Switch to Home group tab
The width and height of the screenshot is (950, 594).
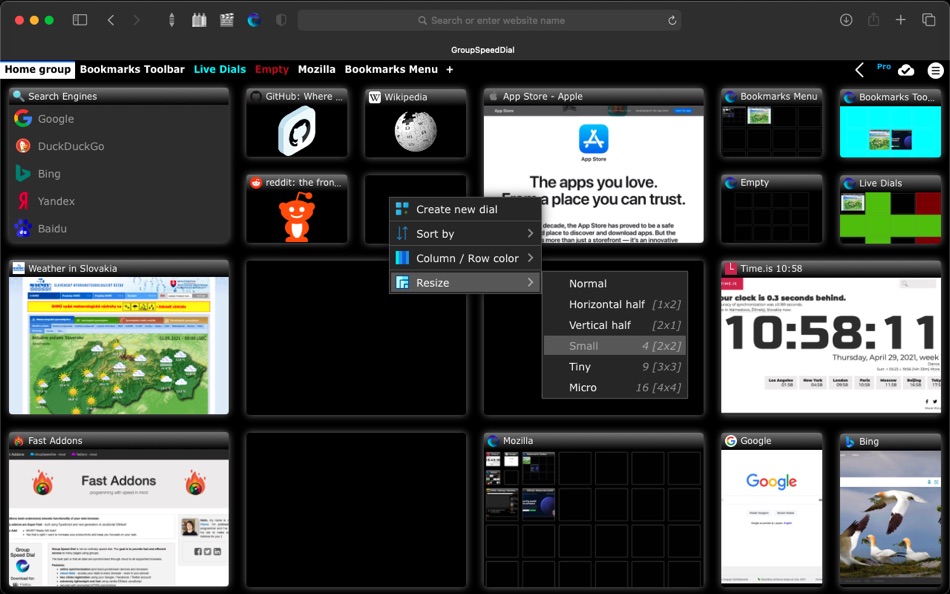coord(38,69)
